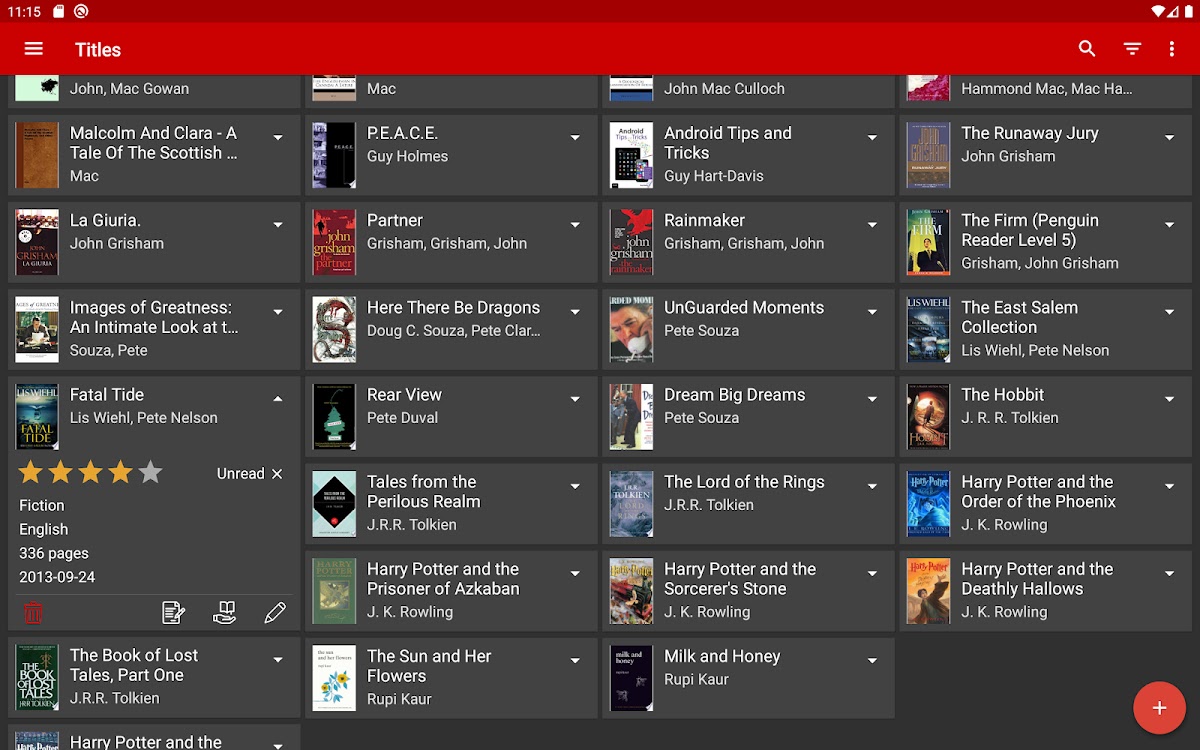
Task: Tap the loan book icon for Fatal Tide
Action: pos(225,613)
